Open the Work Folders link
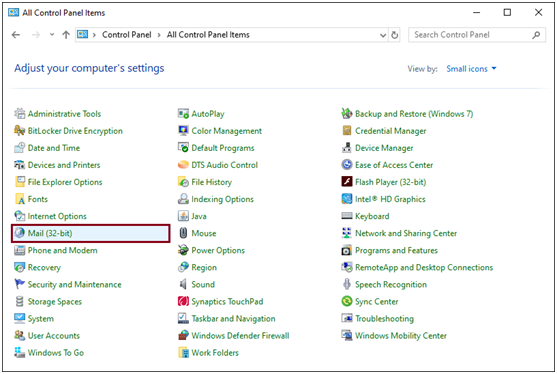The width and height of the screenshot is (557, 374). click(x=215, y=353)
